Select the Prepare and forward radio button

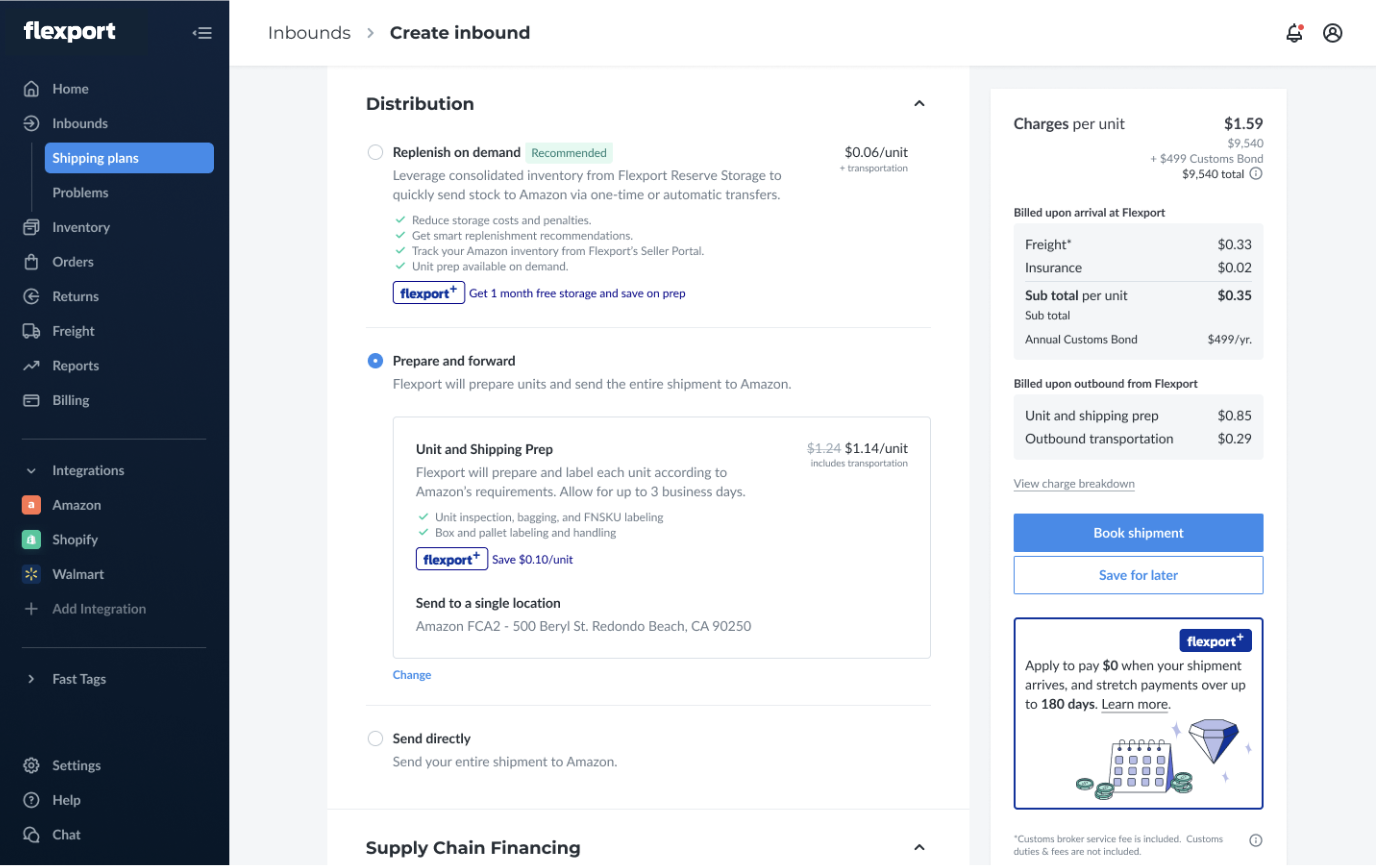(375, 360)
